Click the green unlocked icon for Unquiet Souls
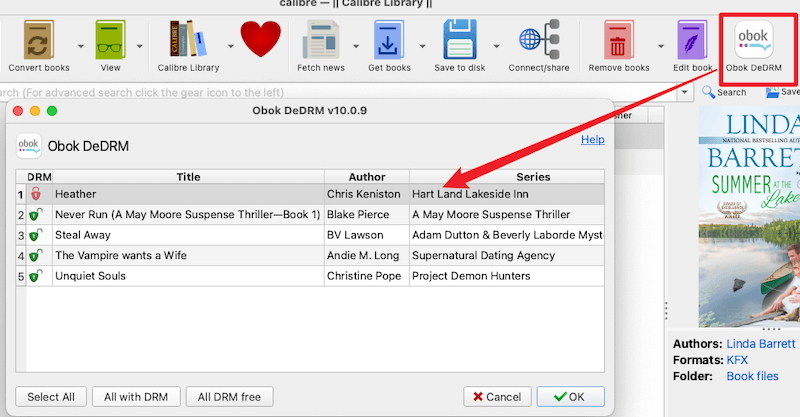Viewport: 800px width, 417px height. 35,276
